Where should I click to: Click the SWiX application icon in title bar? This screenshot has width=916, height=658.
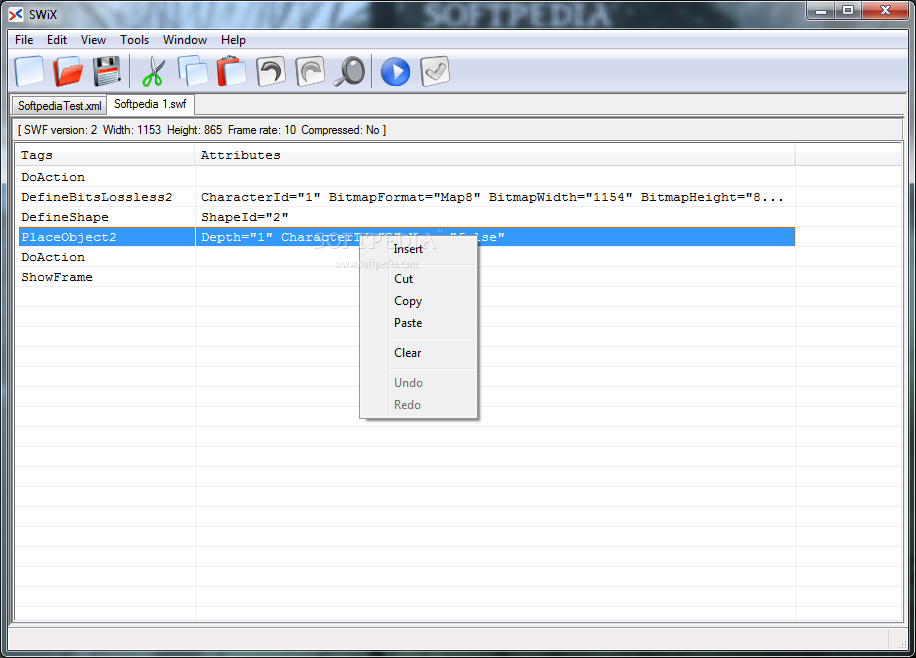(x=16, y=14)
